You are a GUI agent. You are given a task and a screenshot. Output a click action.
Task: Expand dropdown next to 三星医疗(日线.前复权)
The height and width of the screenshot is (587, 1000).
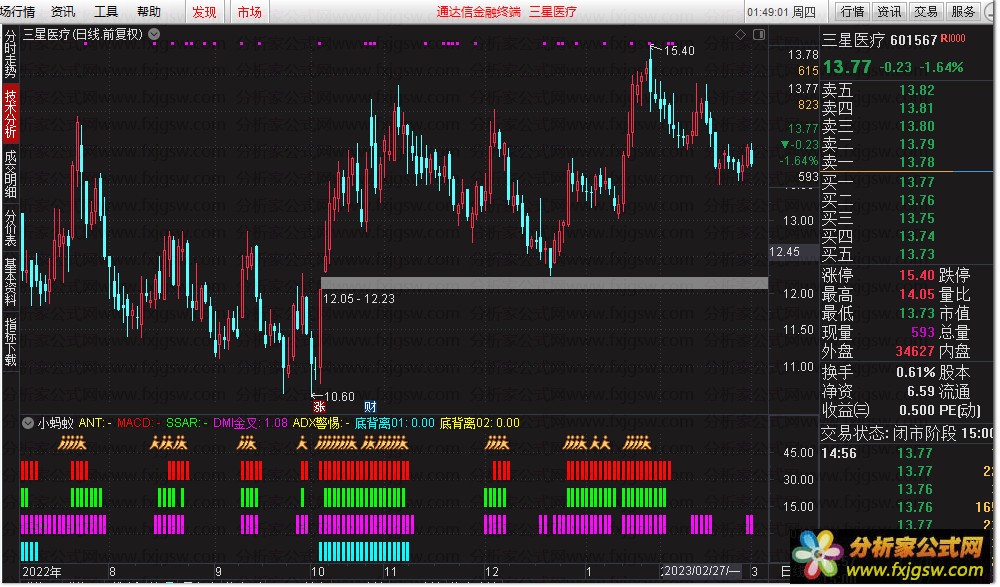click(154, 34)
